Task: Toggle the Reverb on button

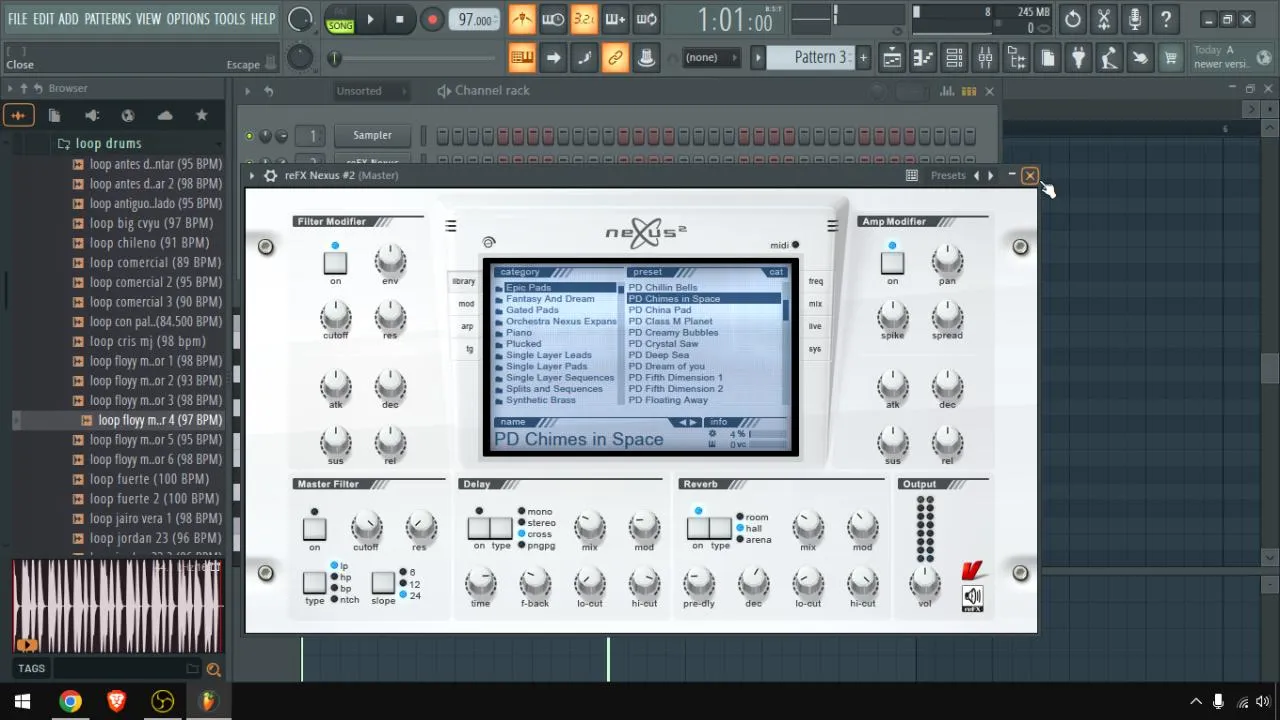Action: pos(698,528)
